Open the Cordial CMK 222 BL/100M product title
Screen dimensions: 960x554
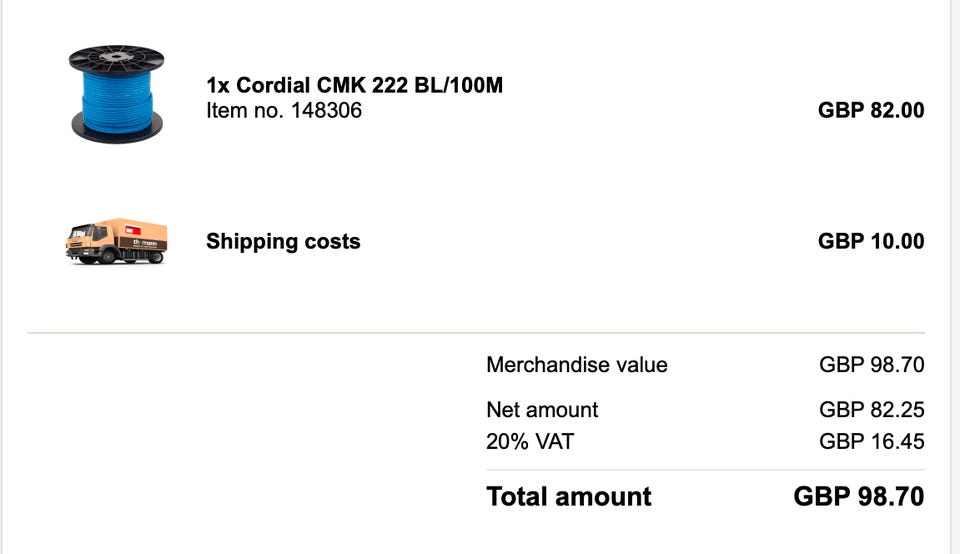click(x=354, y=85)
